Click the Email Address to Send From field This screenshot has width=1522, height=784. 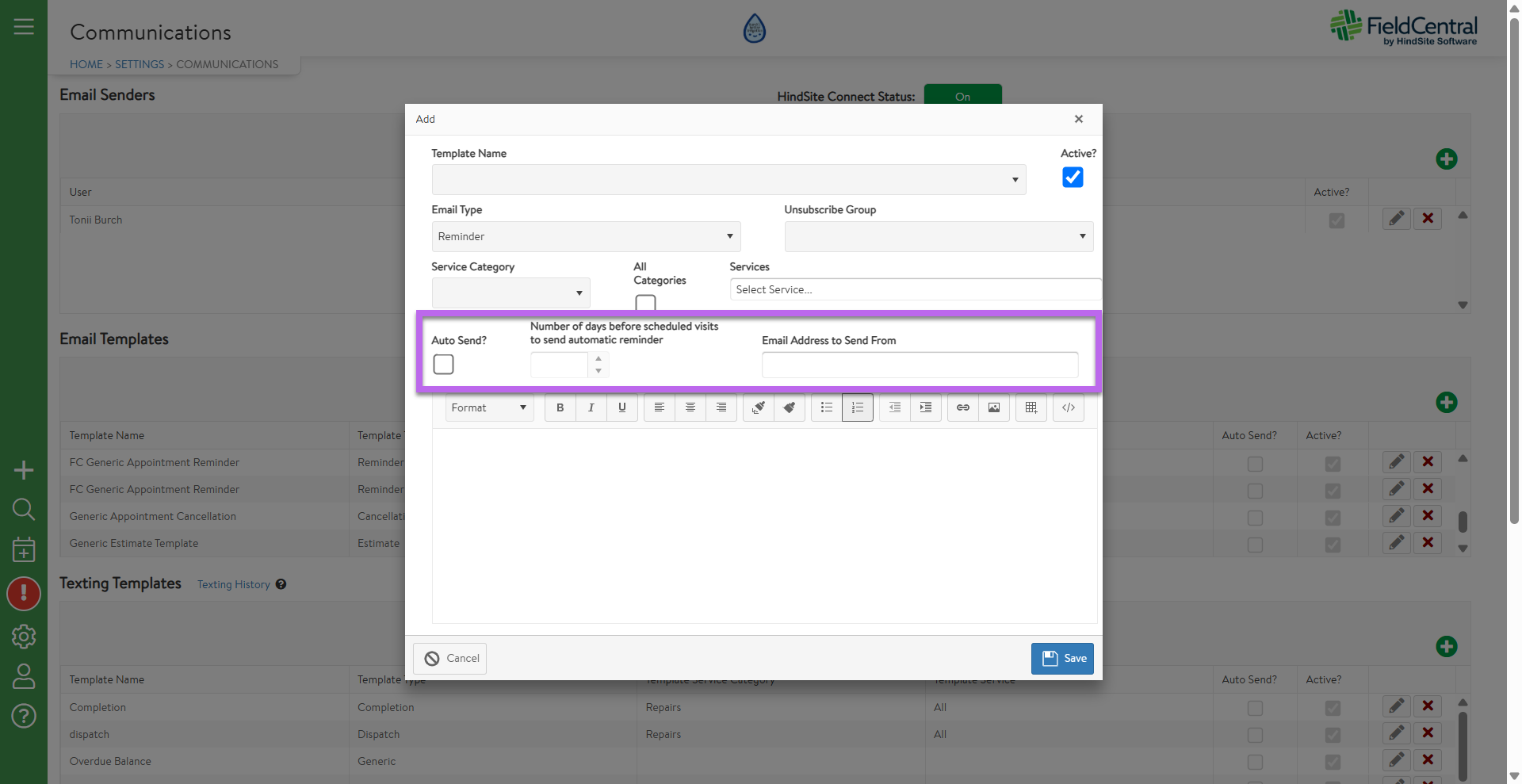tap(919, 365)
